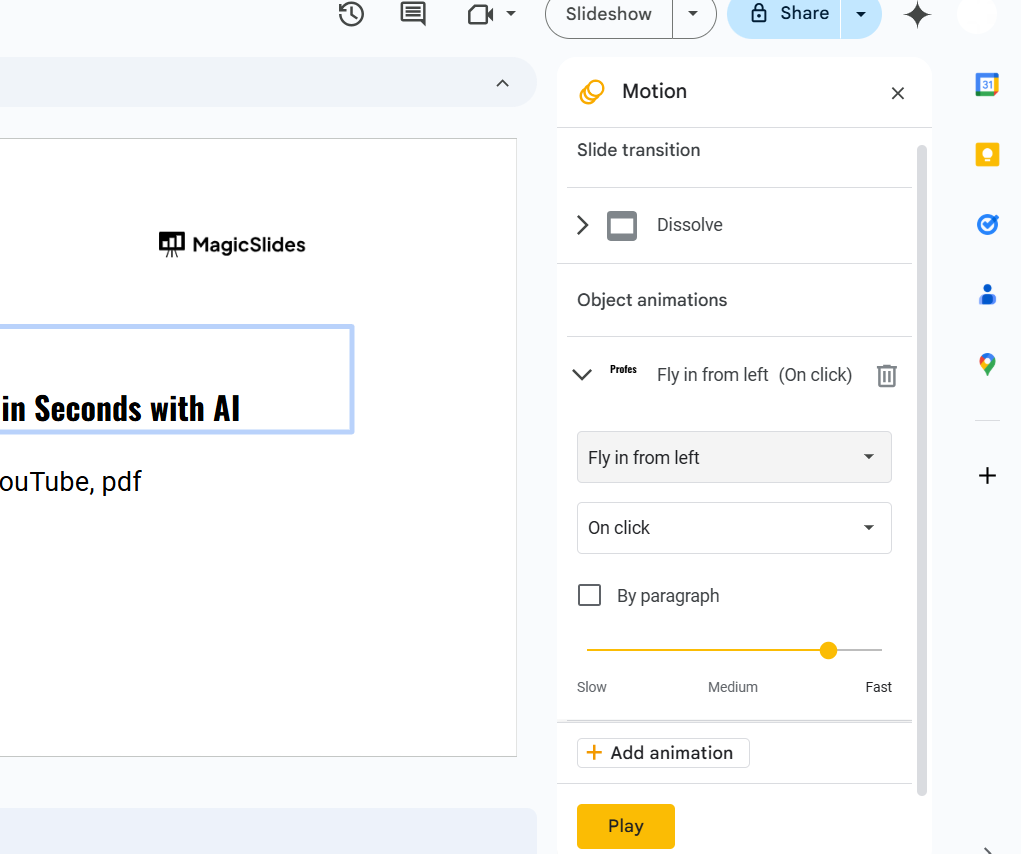The image size is (1021, 854).
Task: Open Google Tasks sidebar icon
Action: coord(987,224)
